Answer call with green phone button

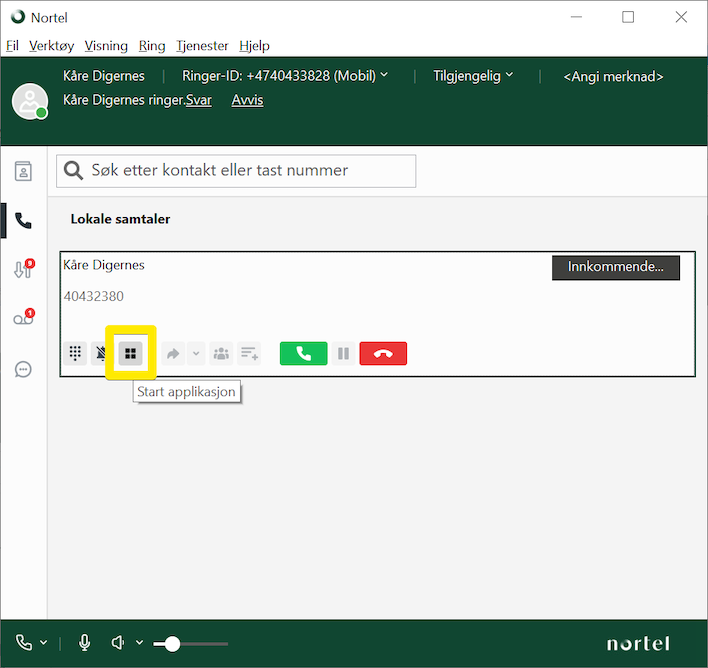[303, 353]
